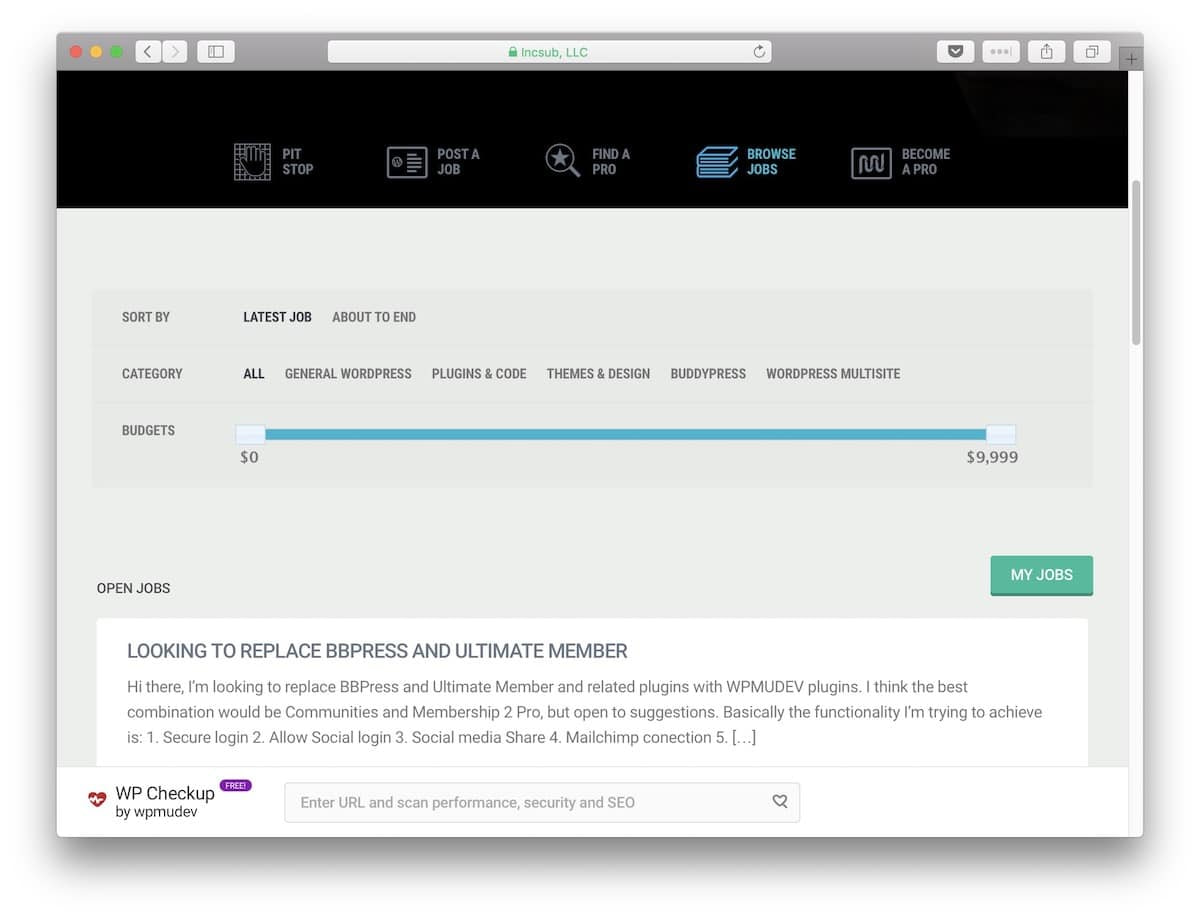Sort by ABOUT TO END
This screenshot has width=1200, height=918.
[374, 317]
